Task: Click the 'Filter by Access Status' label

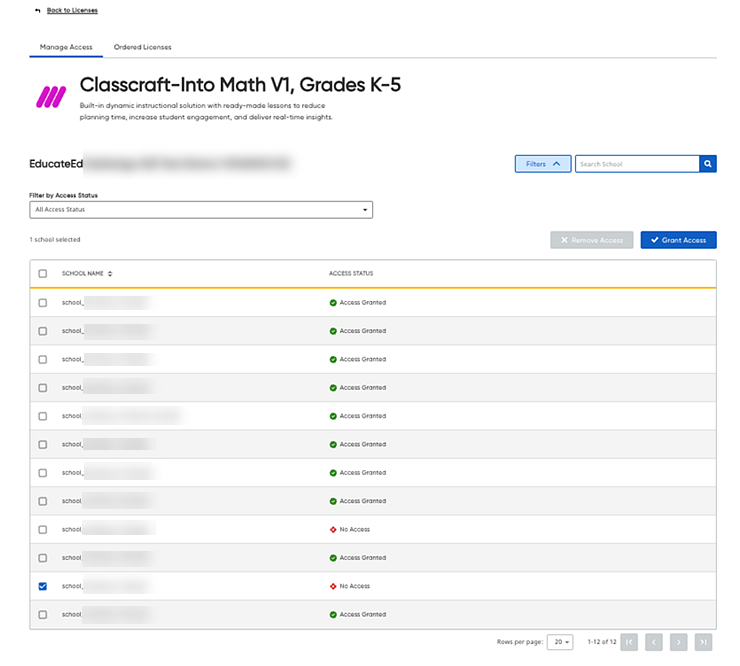Action: pyautogui.click(x=63, y=195)
